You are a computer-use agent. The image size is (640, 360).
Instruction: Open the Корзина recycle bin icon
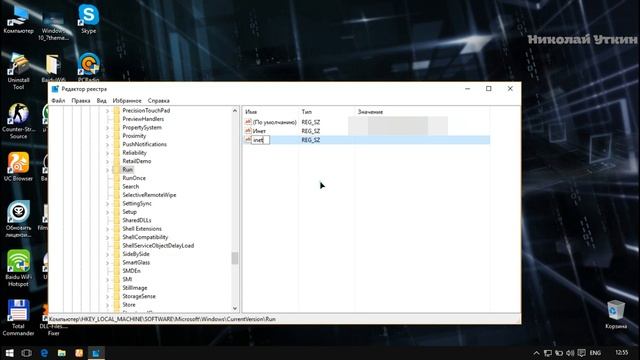coord(616,314)
